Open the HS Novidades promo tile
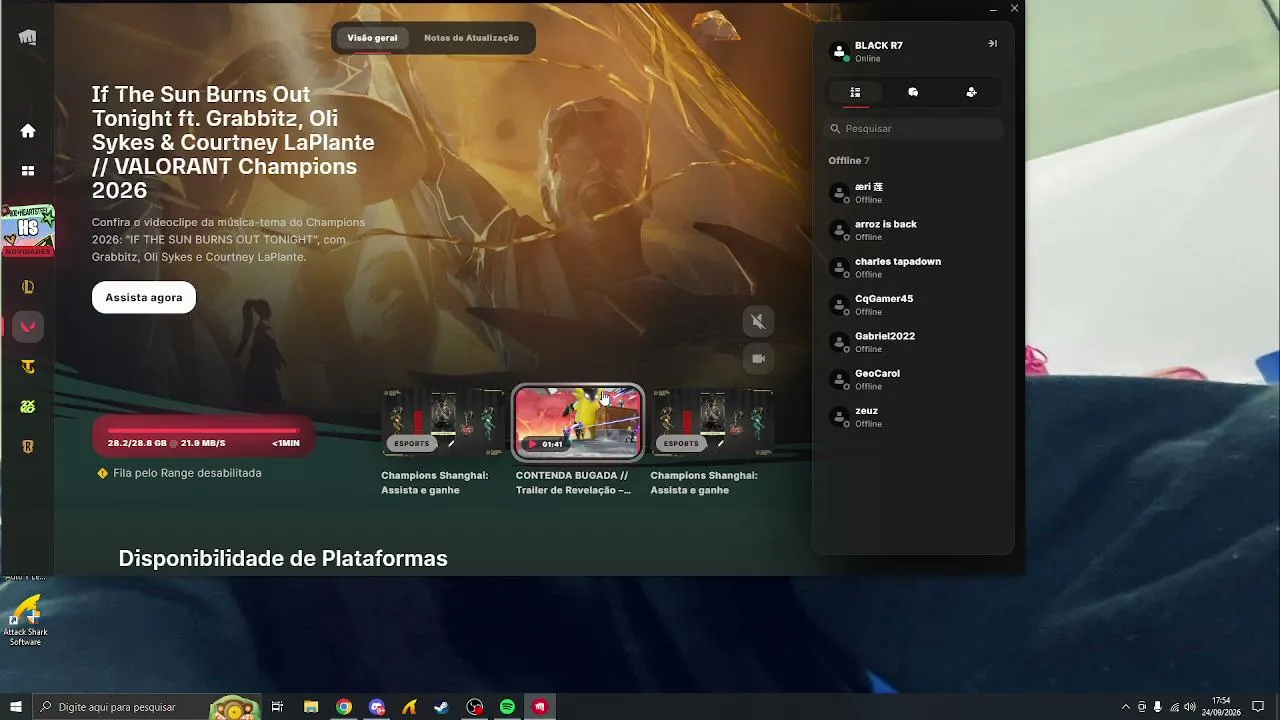Image resolution: width=1280 pixels, height=720 pixels. coord(28,231)
